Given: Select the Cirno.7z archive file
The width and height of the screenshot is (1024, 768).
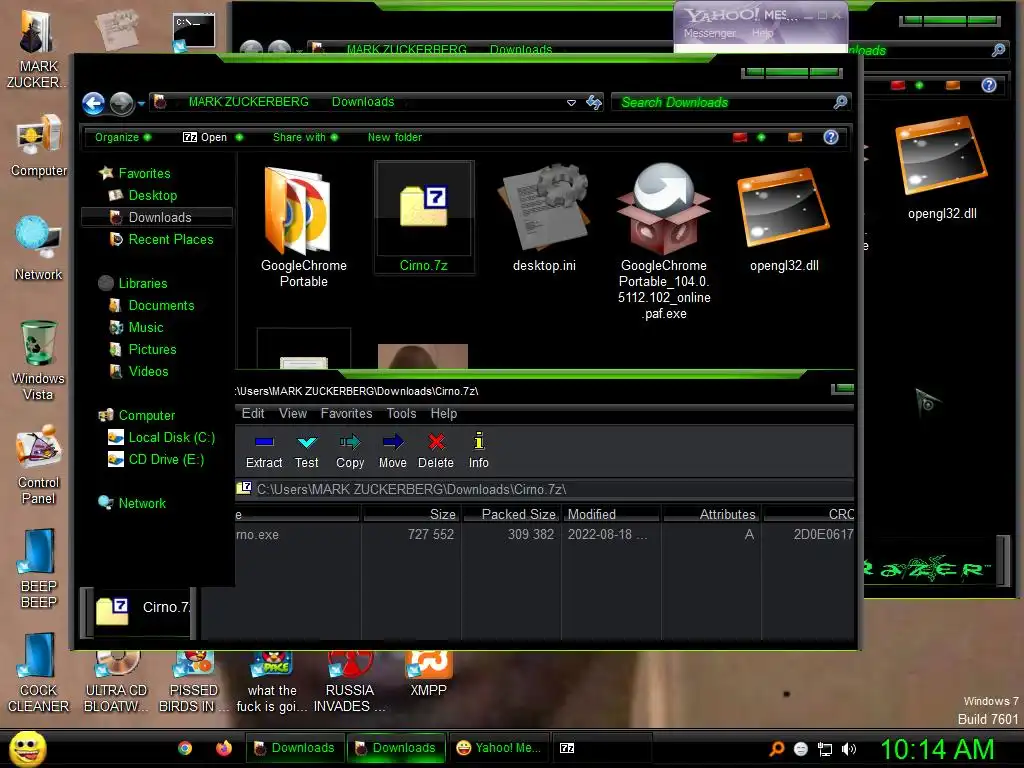Looking at the screenshot, I should point(424,218).
